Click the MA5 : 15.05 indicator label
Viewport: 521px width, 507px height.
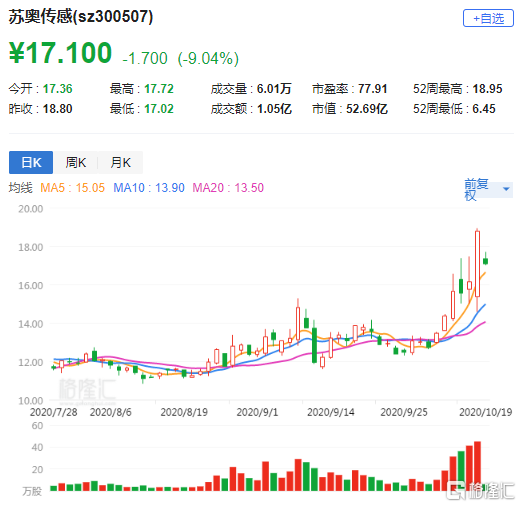tap(72, 188)
